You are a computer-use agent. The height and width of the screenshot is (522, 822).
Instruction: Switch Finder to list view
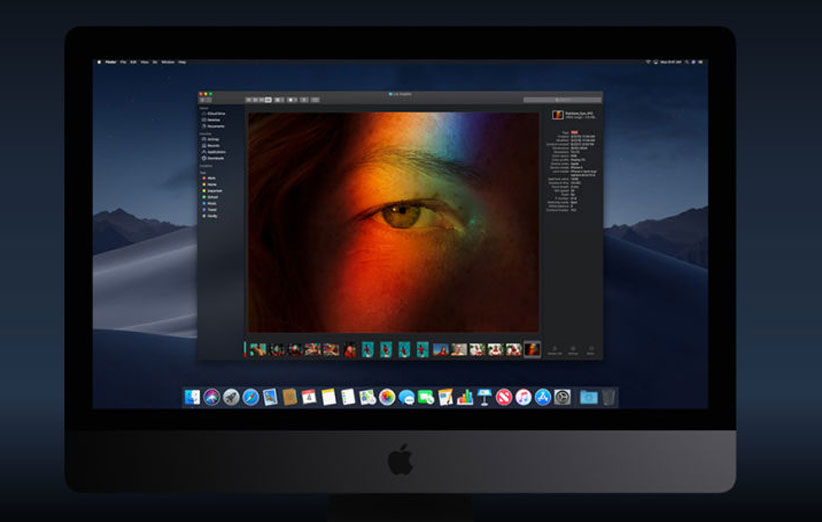tap(255, 100)
